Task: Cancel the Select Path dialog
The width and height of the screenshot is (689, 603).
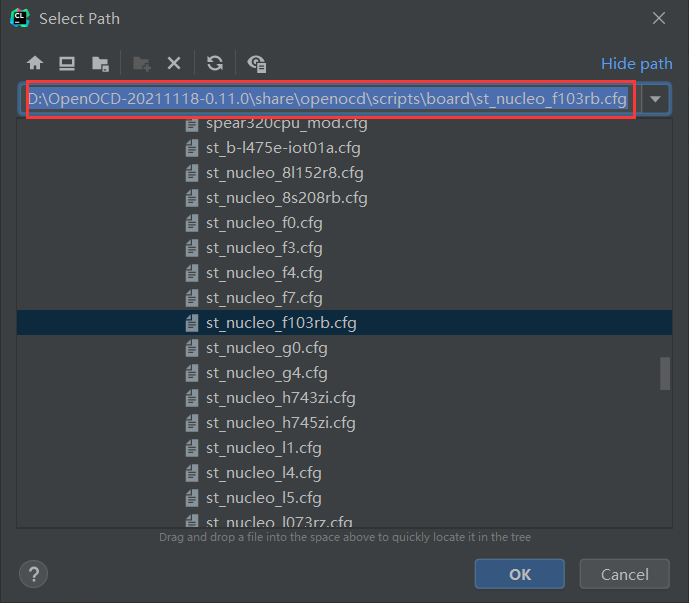Action: tap(624, 574)
